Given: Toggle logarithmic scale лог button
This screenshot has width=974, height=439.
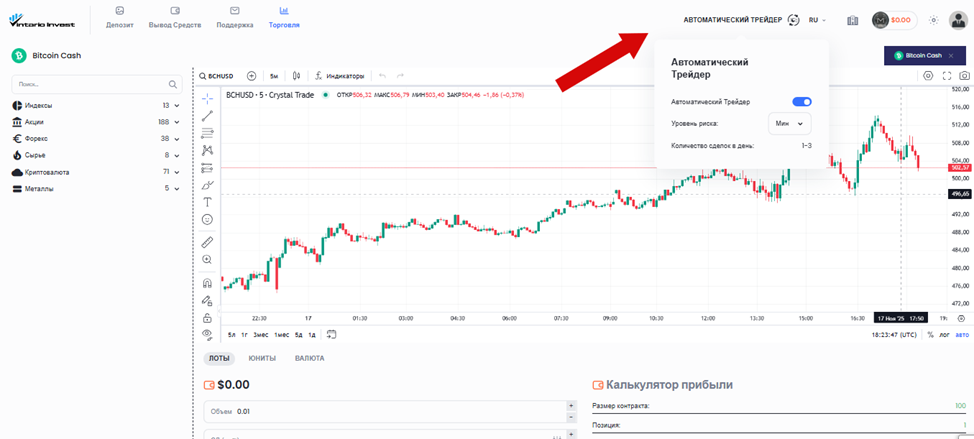Looking at the screenshot, I should (x=945, y=335).
